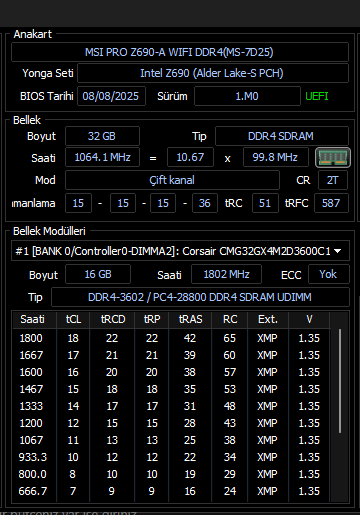
Task: Click the 32 GB memory size field
Action: [102, 136]
